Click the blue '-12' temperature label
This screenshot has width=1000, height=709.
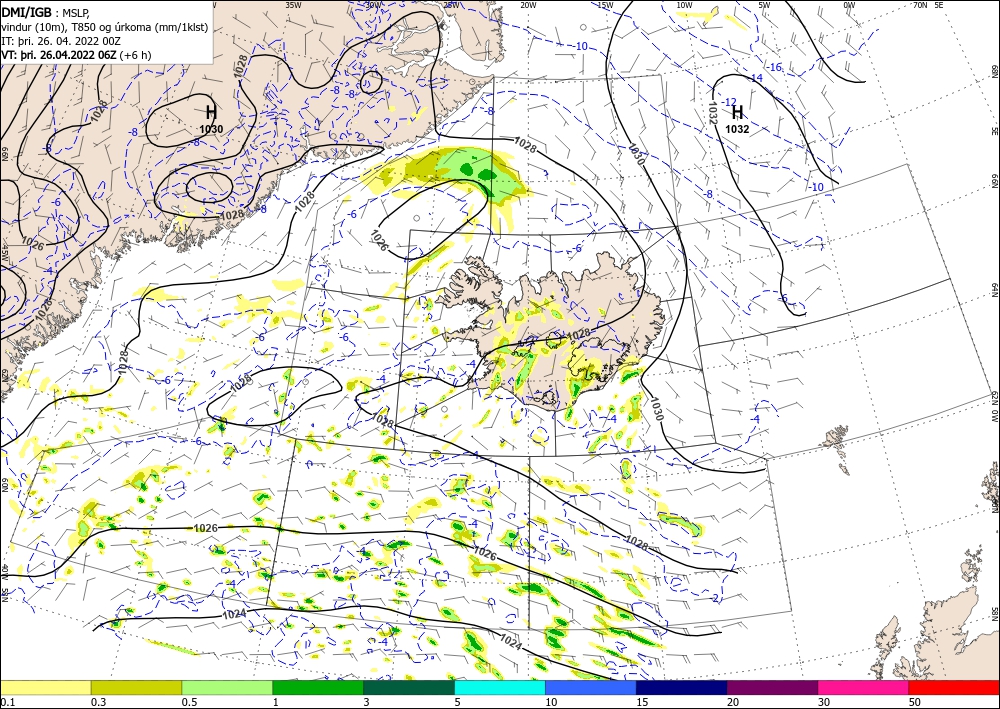tap(729, 102)
